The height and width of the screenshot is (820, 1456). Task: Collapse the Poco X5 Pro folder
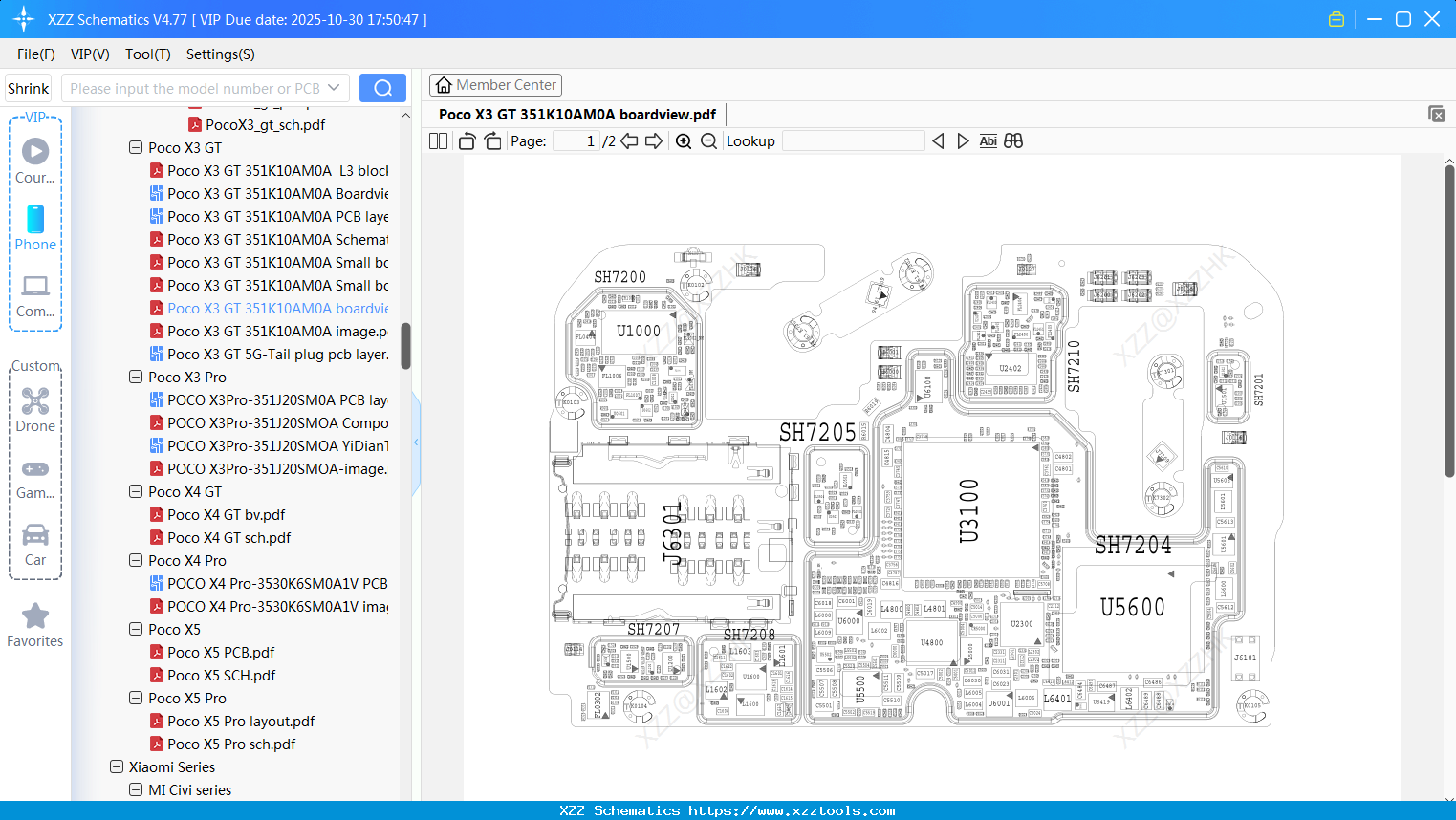136,699
